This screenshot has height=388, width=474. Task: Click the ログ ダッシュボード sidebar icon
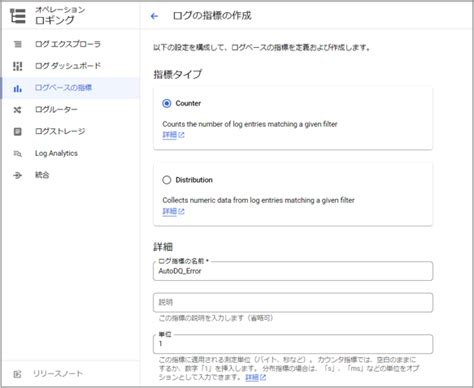click(x=18, y=66)
